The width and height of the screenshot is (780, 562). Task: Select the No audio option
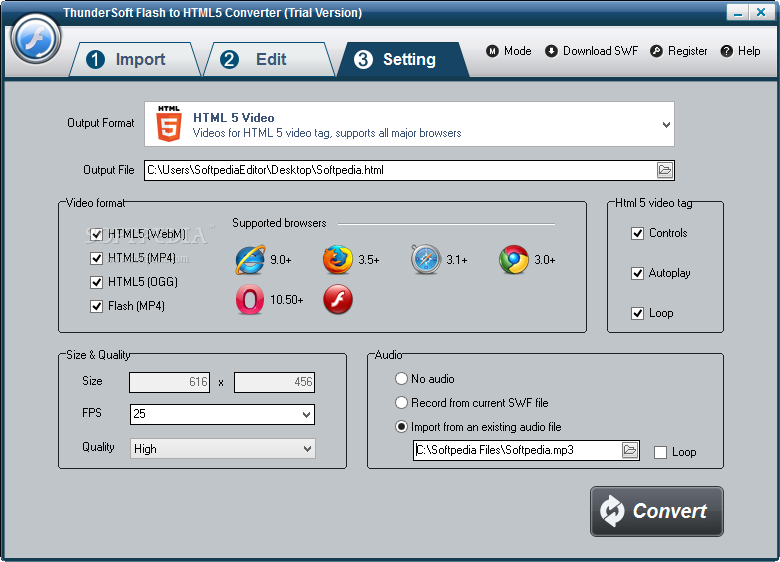[x=401, y=378]
